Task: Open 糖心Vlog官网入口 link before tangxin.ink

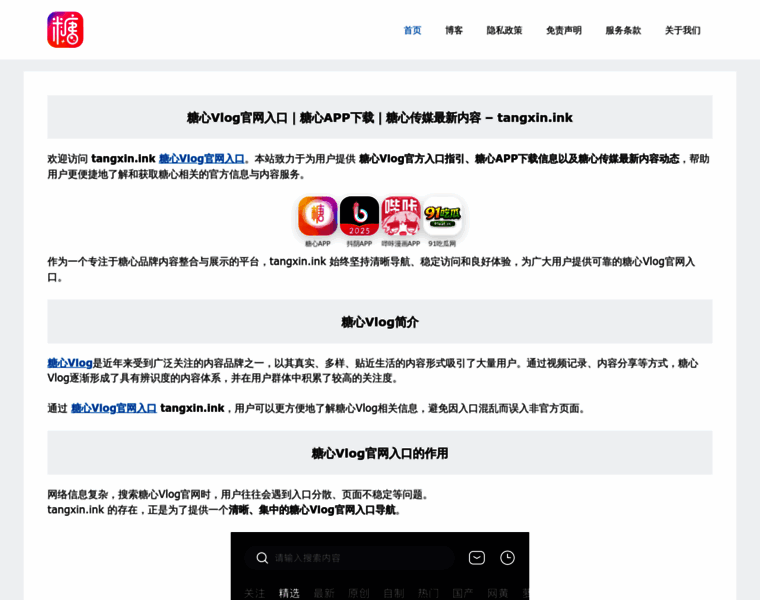Action: pos(114,408)
